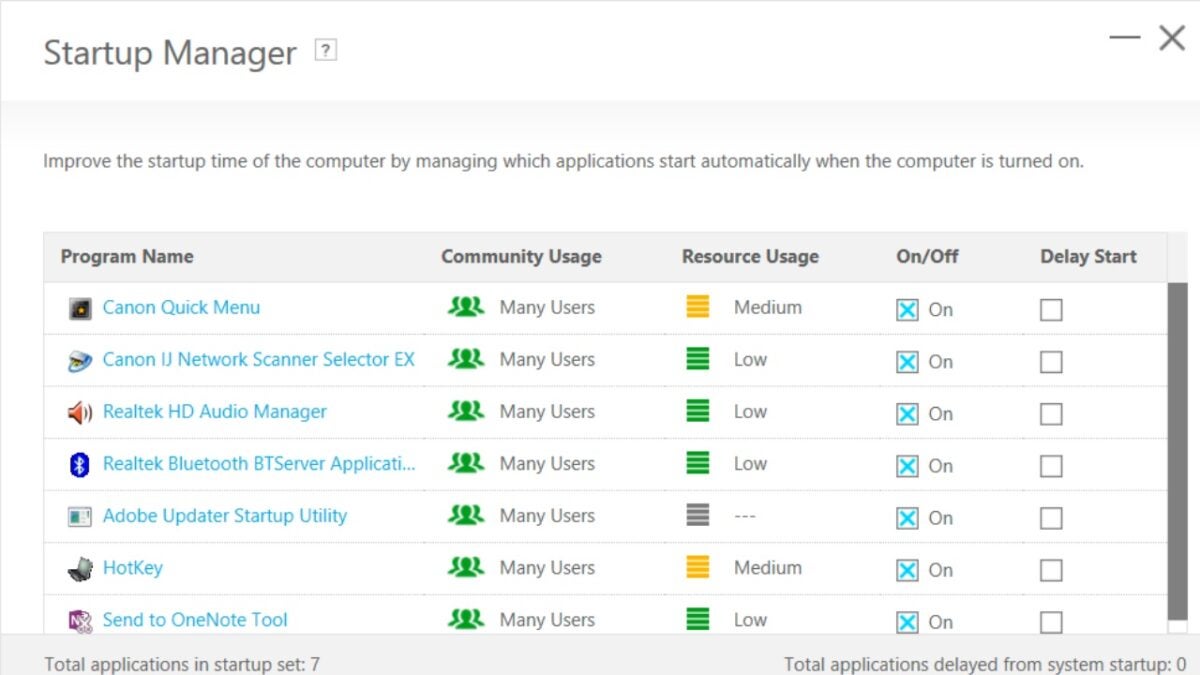The width and height of the screenshot is (1200, 675).
Task: Click the Medium resource bars for Canon Quick Menu
Action: pyautogui.click(x=698, y=307)
